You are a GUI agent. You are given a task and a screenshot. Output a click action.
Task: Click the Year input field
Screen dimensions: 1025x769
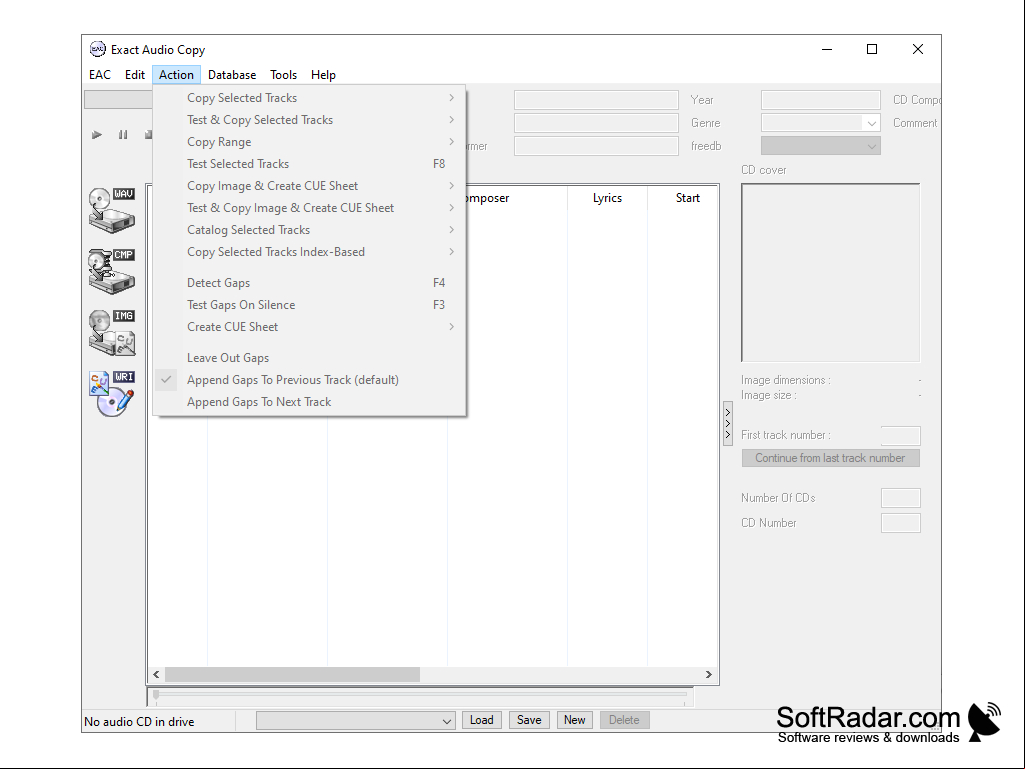pyautogui.click(x=820, y=100)
